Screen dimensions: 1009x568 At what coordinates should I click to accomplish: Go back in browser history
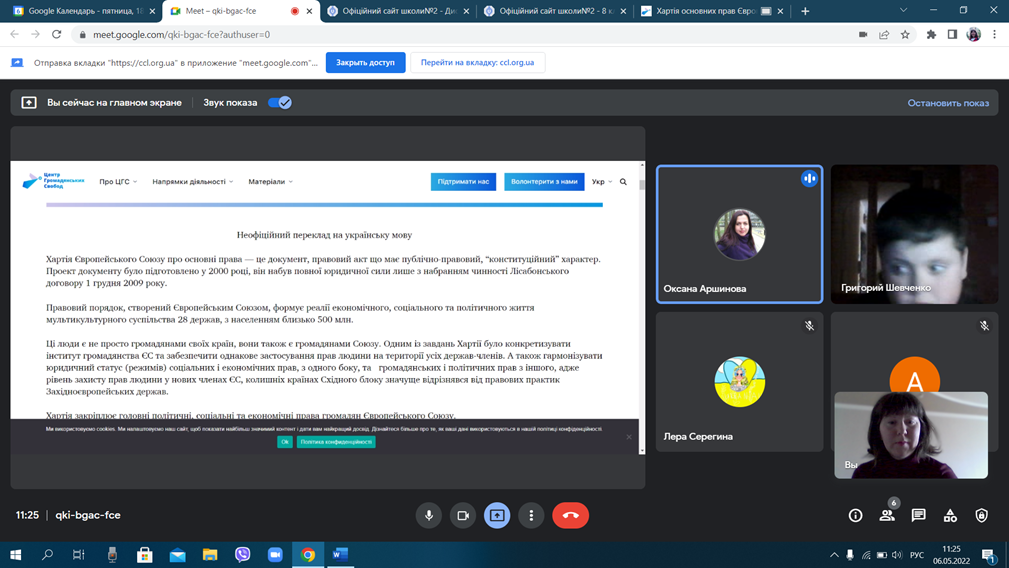(x=14, y=35)
